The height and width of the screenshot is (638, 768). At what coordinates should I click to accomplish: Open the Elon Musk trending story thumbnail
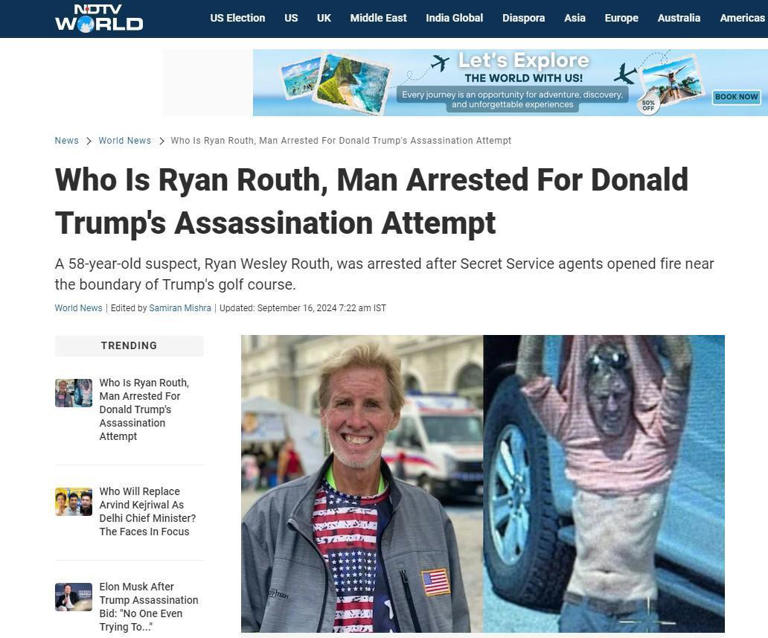point(73,597)
